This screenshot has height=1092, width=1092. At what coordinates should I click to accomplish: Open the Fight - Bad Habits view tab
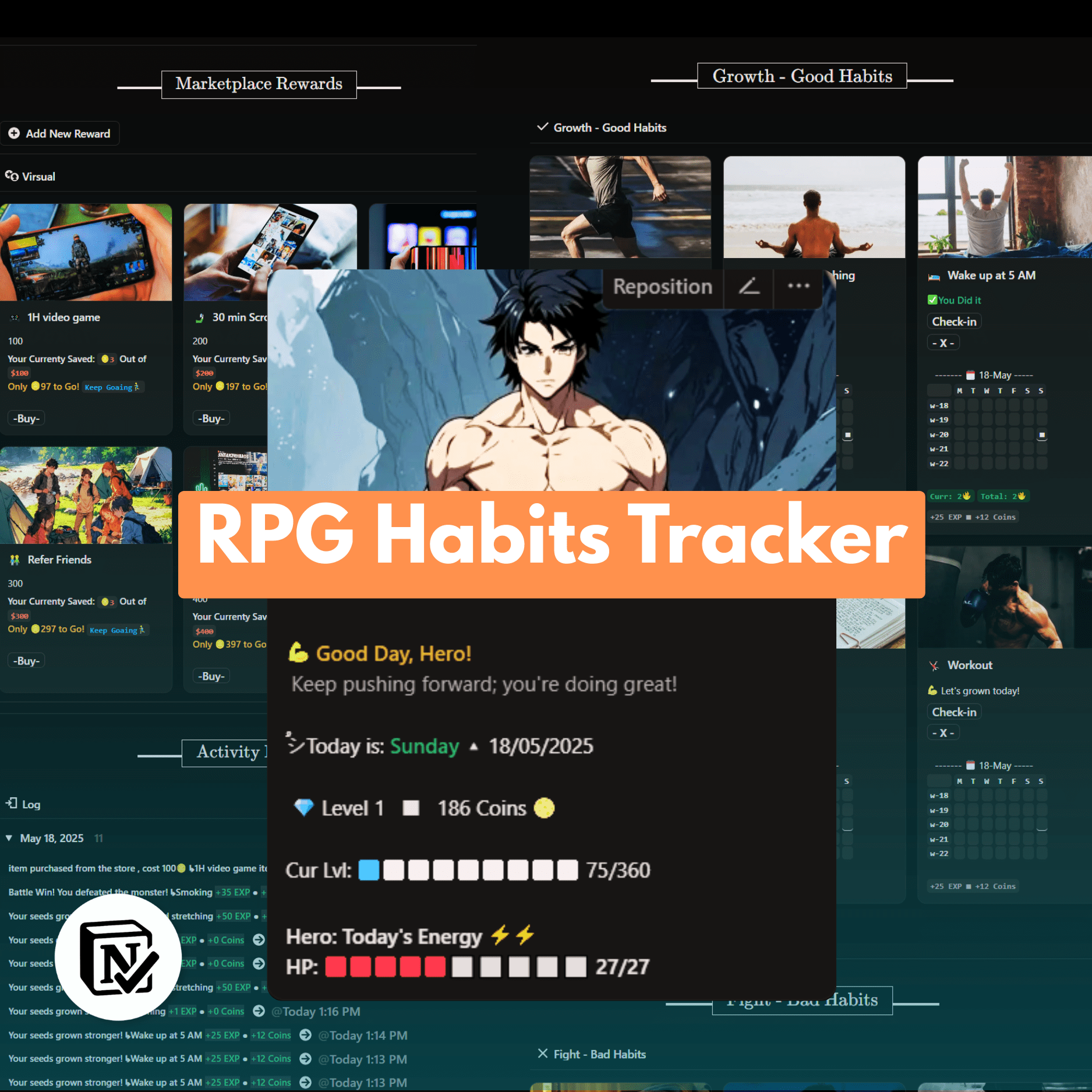[592, 1054]
